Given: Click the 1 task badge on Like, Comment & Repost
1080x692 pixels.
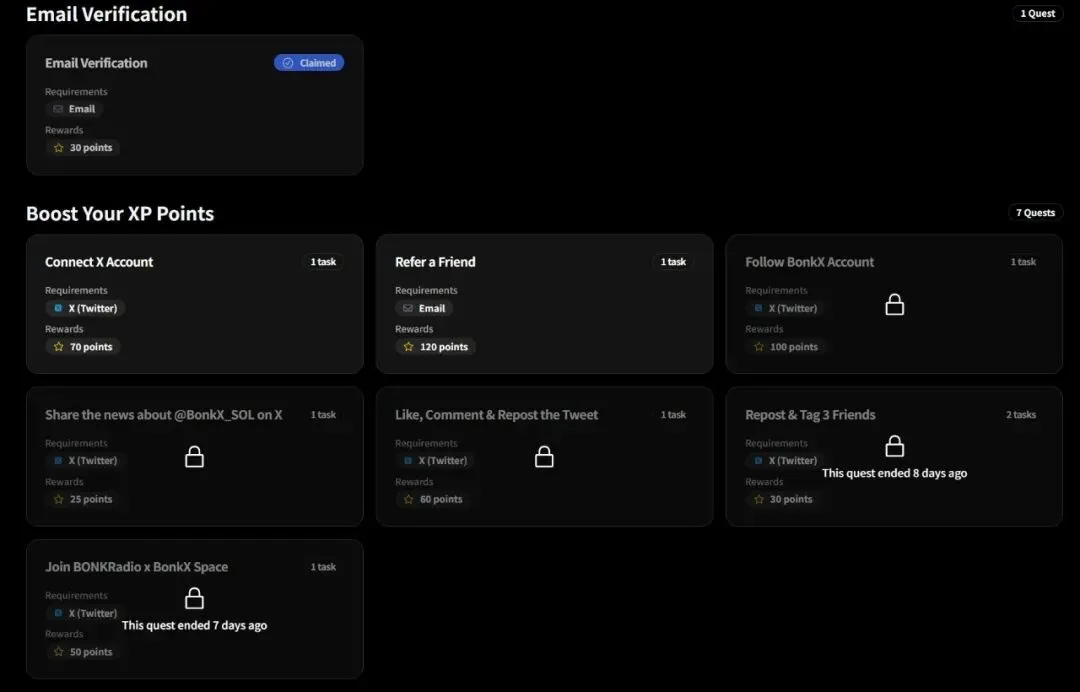Looking at the screenshot, I should 673,415.
